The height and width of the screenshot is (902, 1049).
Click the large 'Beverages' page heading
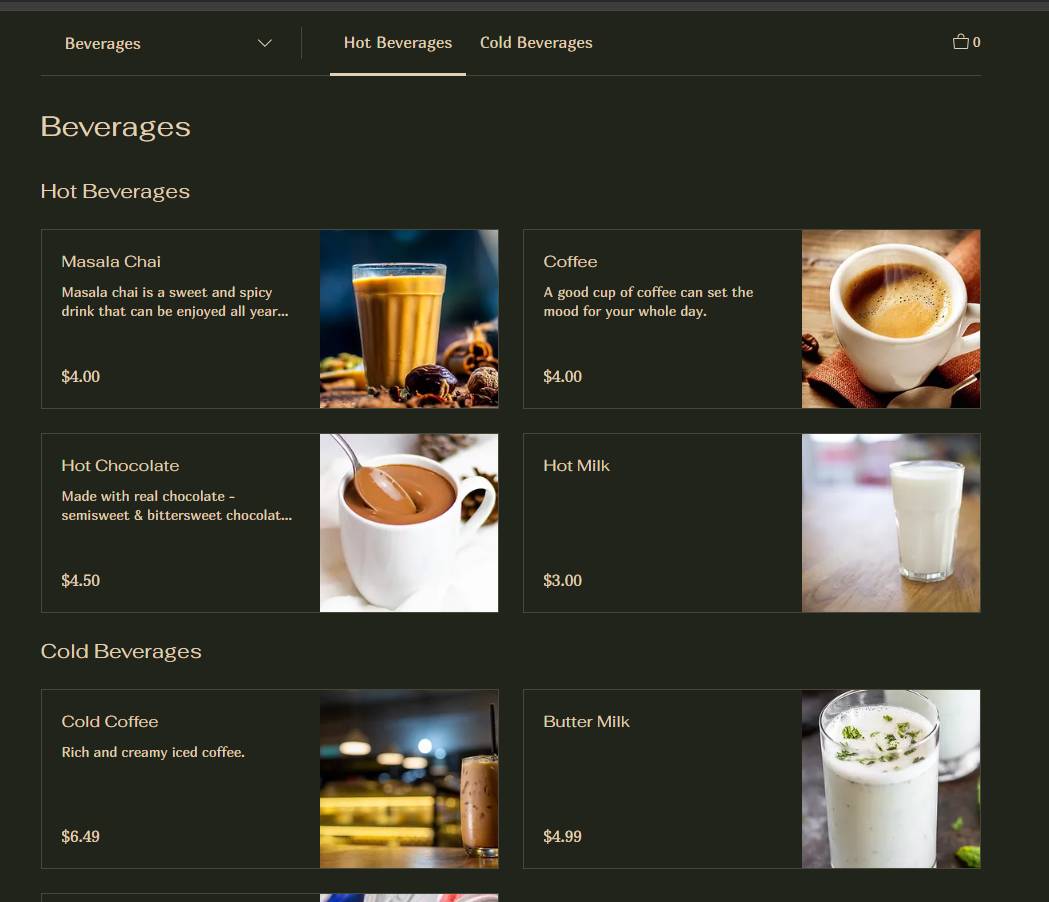pos(116,127)
